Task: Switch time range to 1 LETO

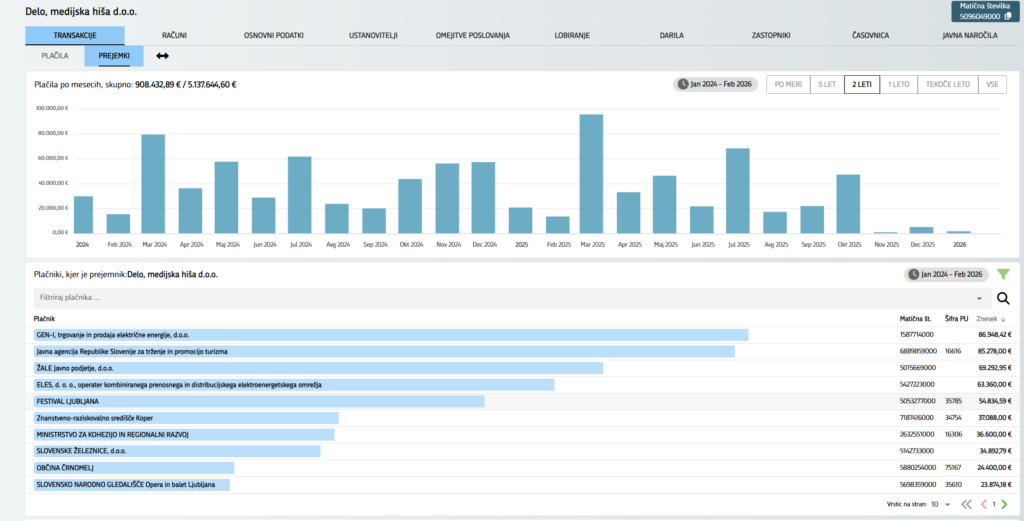Action: tap(897, 85)
